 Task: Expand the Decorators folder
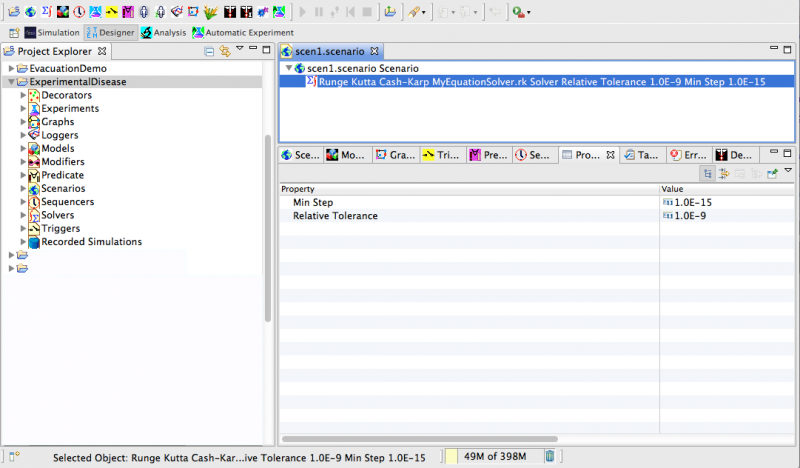(23, 95)
